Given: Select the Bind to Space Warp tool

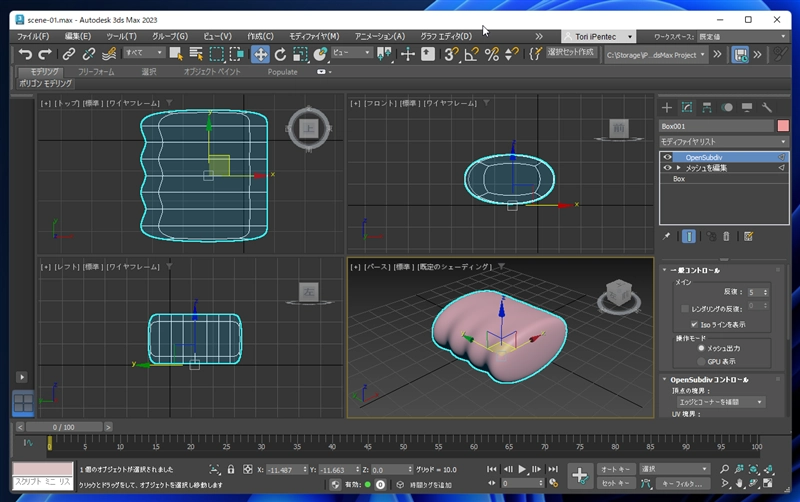Looking at the screenshot, I should [x=109, y=54].
